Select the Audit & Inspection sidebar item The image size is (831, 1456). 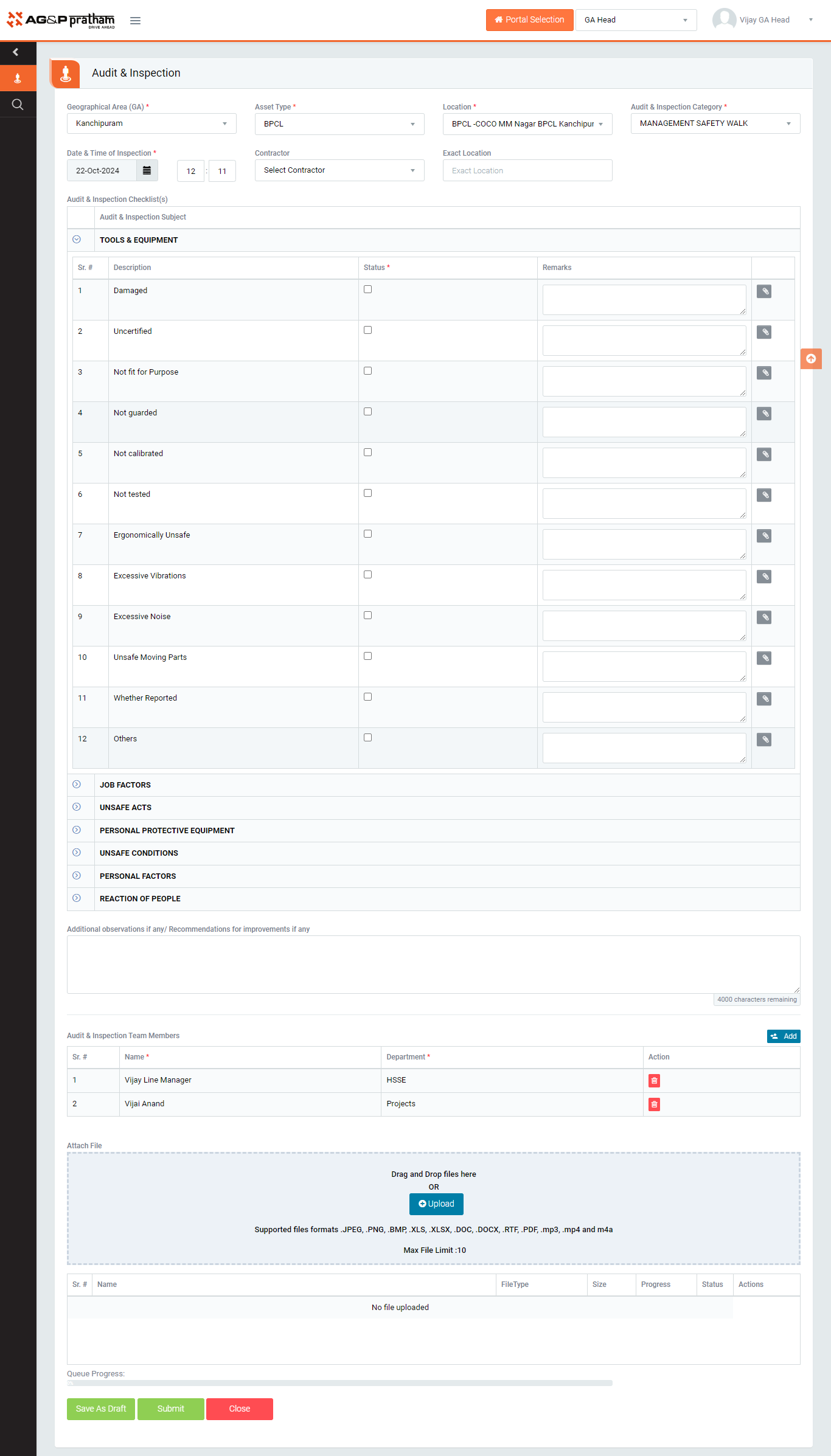[18, 78]
